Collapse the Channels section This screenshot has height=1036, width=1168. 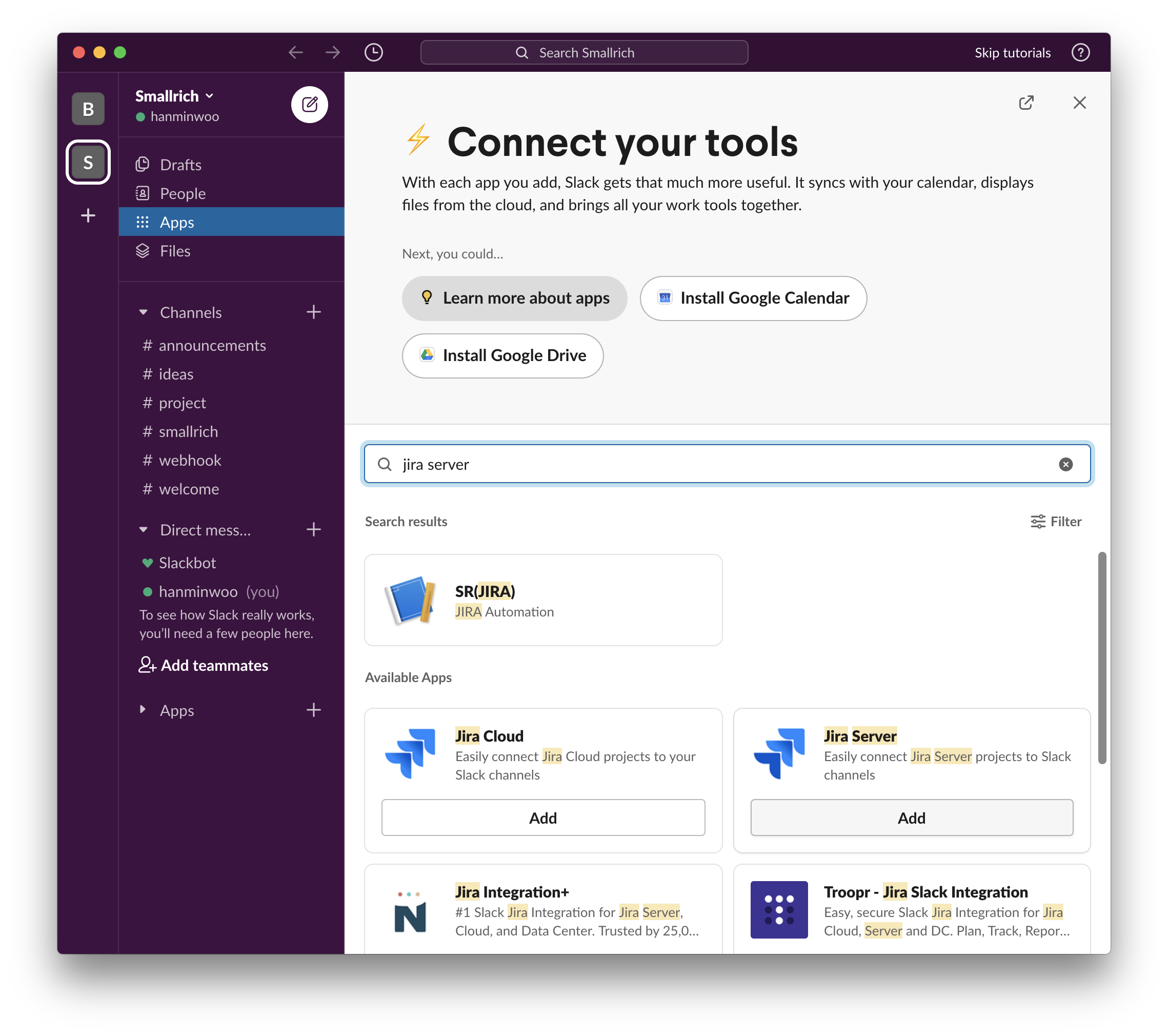coord(144,312)
